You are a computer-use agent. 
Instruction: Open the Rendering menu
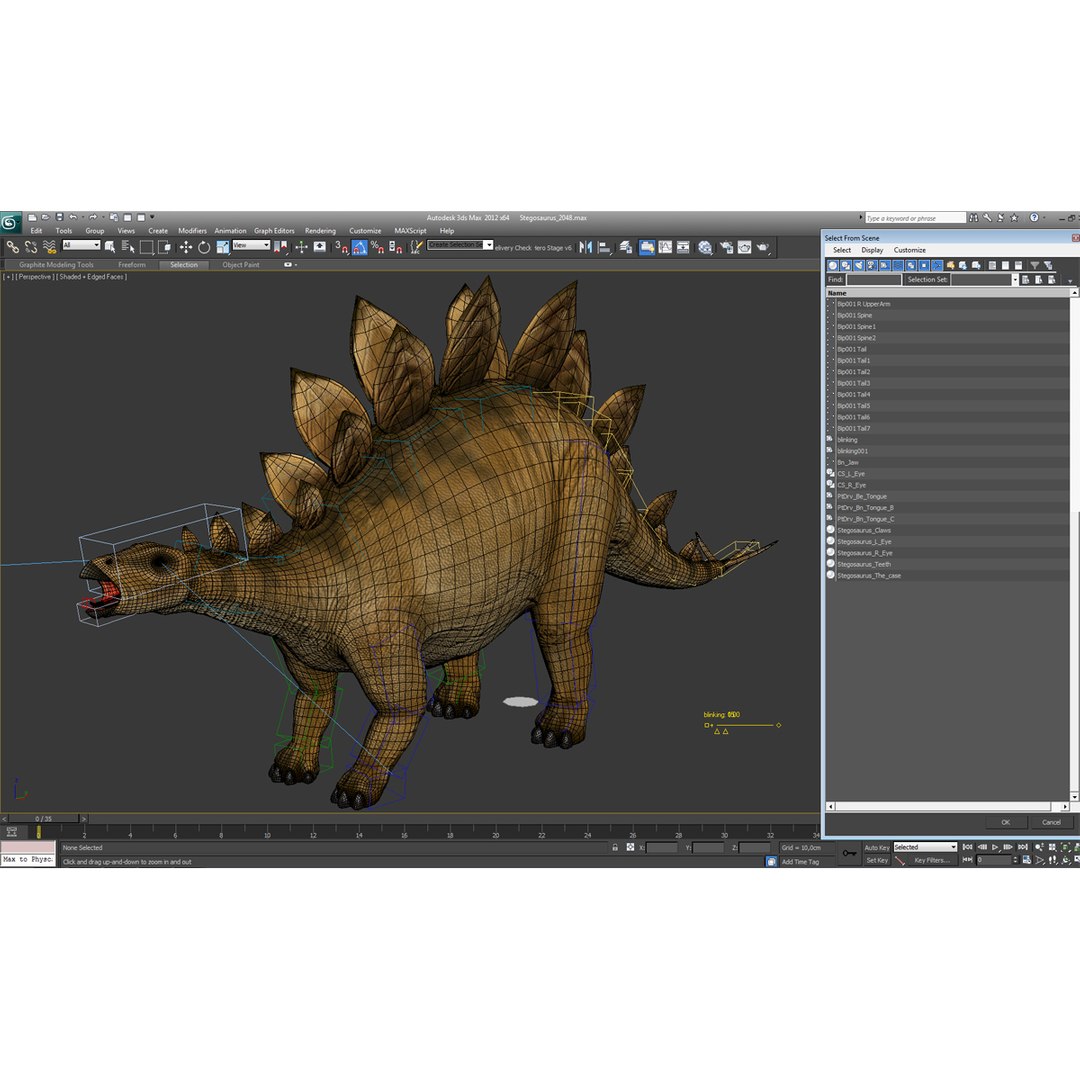tap(320, 231)
